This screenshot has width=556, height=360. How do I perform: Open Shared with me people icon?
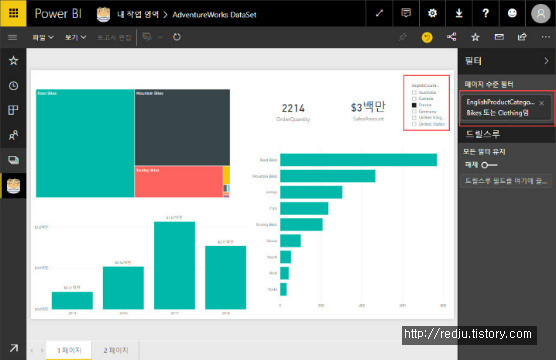pyautogui.click(x=13, y=135)
